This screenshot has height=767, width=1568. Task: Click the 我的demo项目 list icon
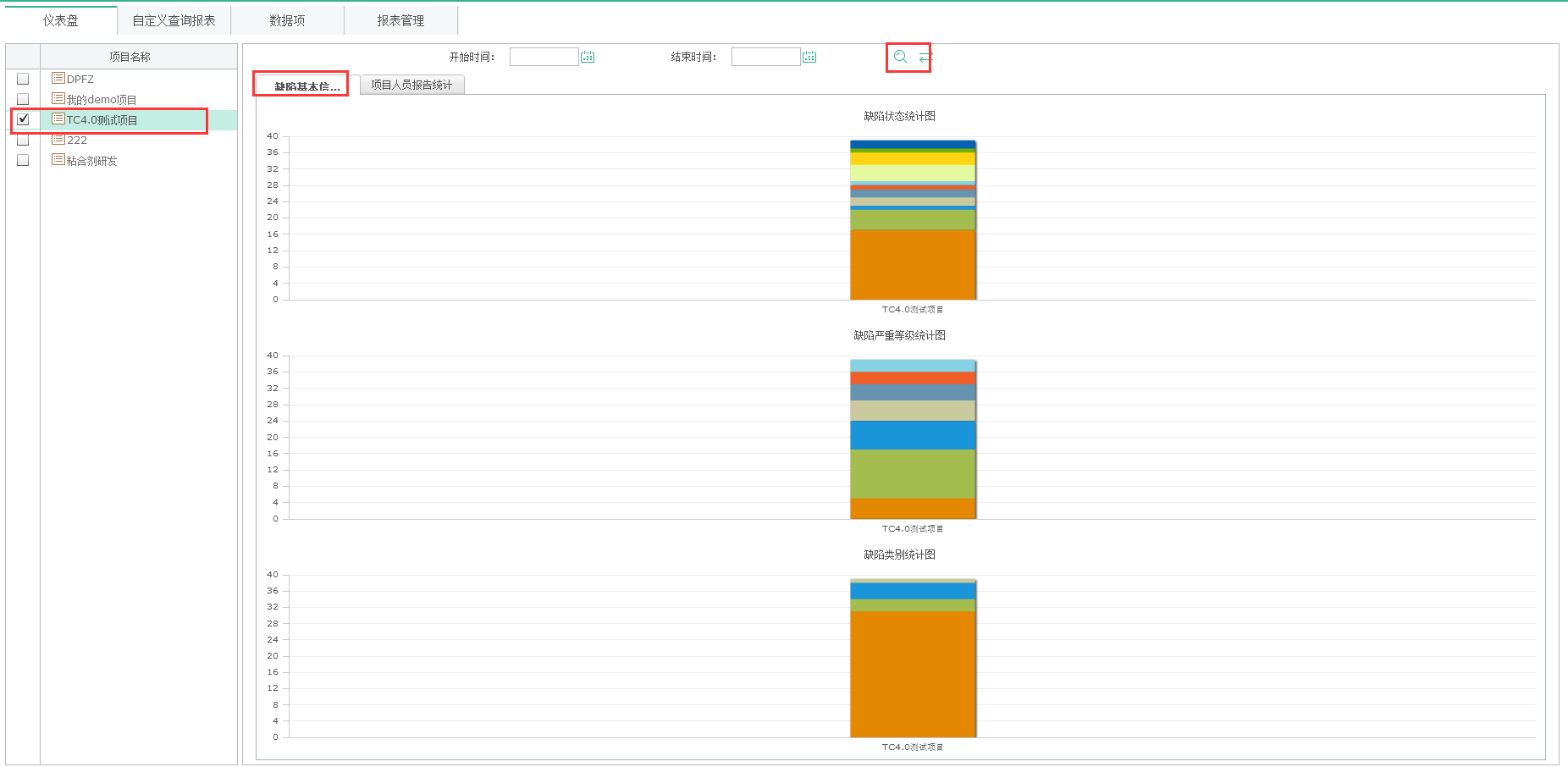point(58,99)
